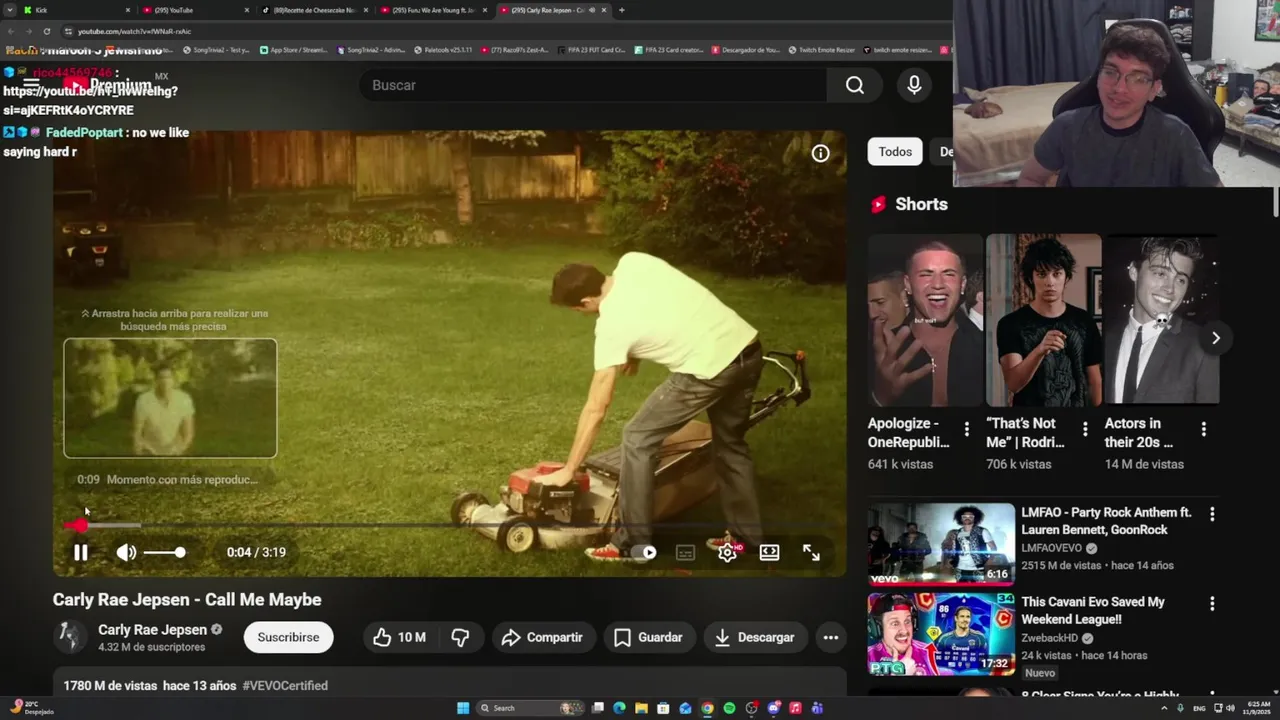Switch to theater mode icon
1280x720 pixels.
pyautogui.click(x=769, y=552)
